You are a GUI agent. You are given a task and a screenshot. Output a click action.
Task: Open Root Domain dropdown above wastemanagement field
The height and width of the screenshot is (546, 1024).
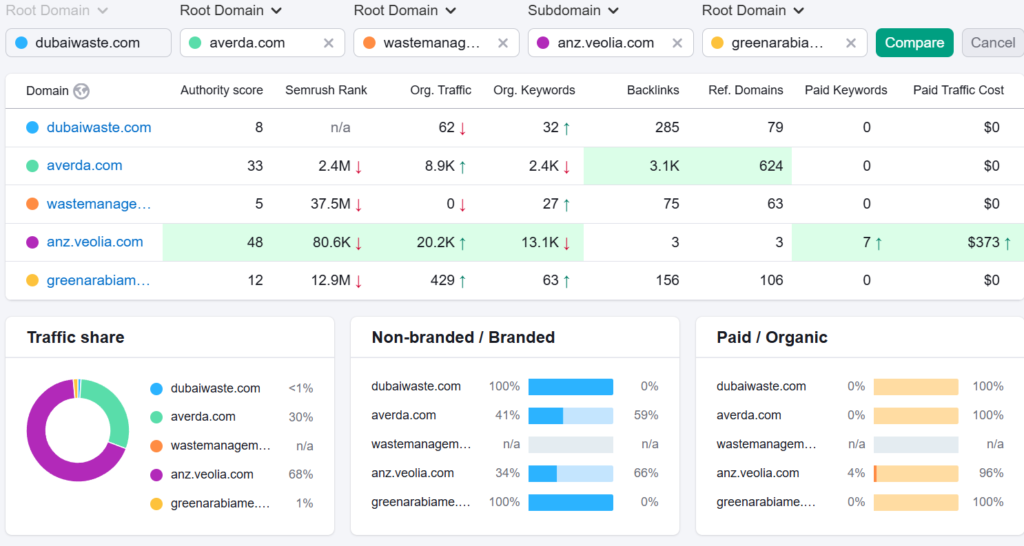click(404, 11)
